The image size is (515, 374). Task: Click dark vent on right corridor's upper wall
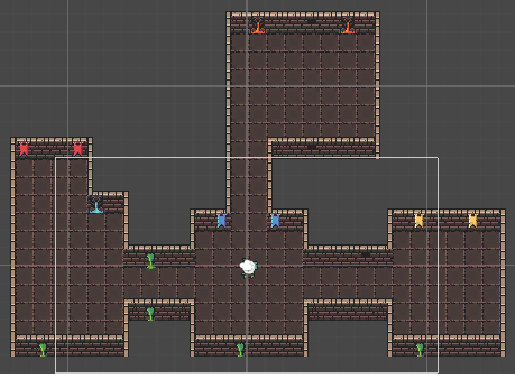[365, 255]
